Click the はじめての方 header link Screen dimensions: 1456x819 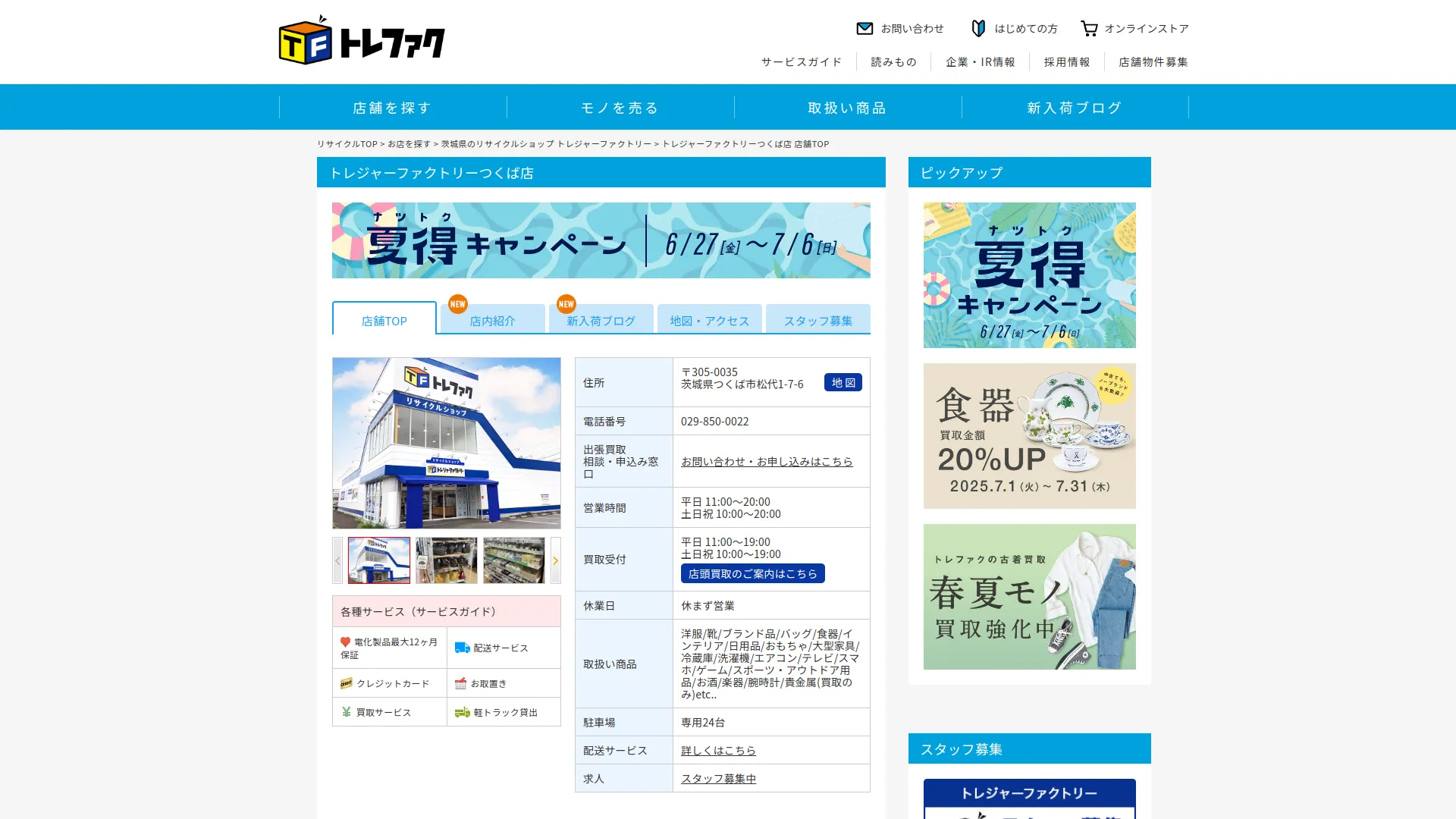[x=1026, y=28]
